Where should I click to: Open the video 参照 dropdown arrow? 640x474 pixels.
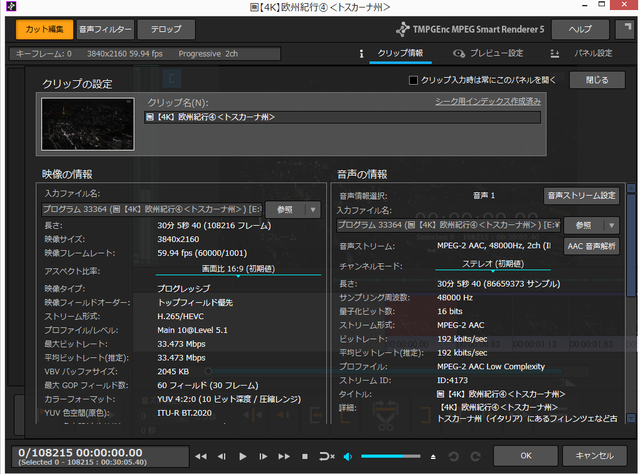tap(313, 210)
